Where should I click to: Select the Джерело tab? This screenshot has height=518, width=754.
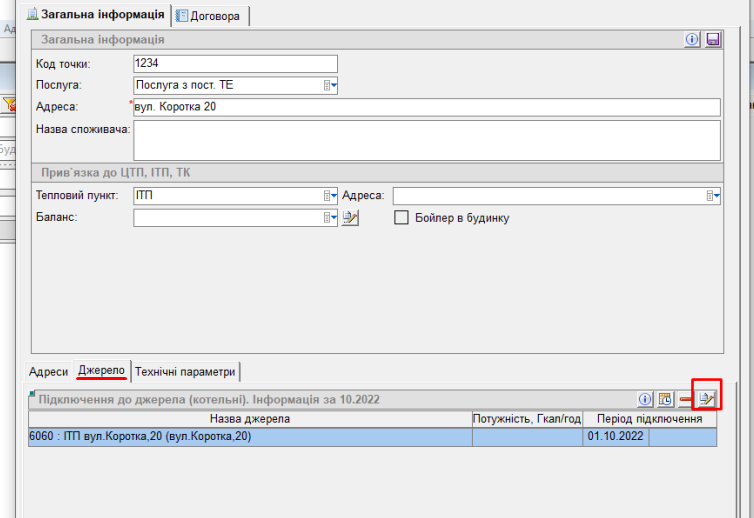coord(101,371)
